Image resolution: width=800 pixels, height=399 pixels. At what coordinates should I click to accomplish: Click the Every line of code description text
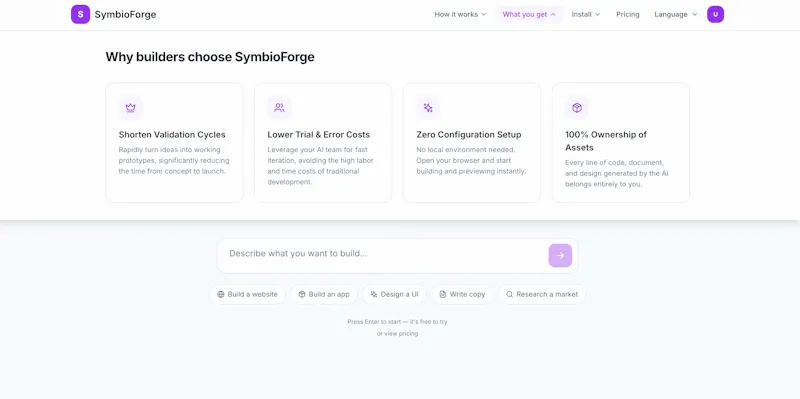point(617,173)
